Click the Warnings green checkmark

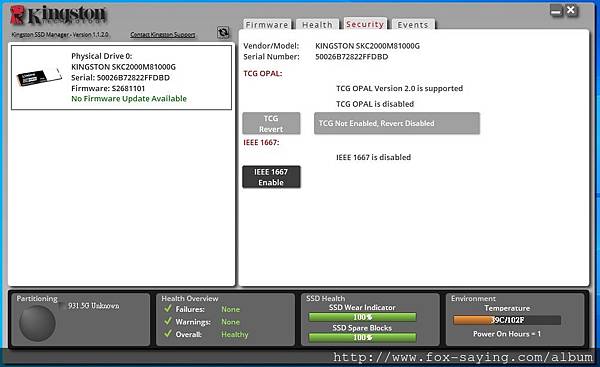point(168,321)
